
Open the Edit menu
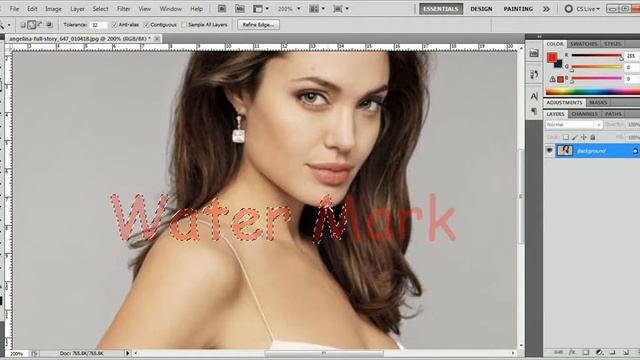tap(32, 9)
